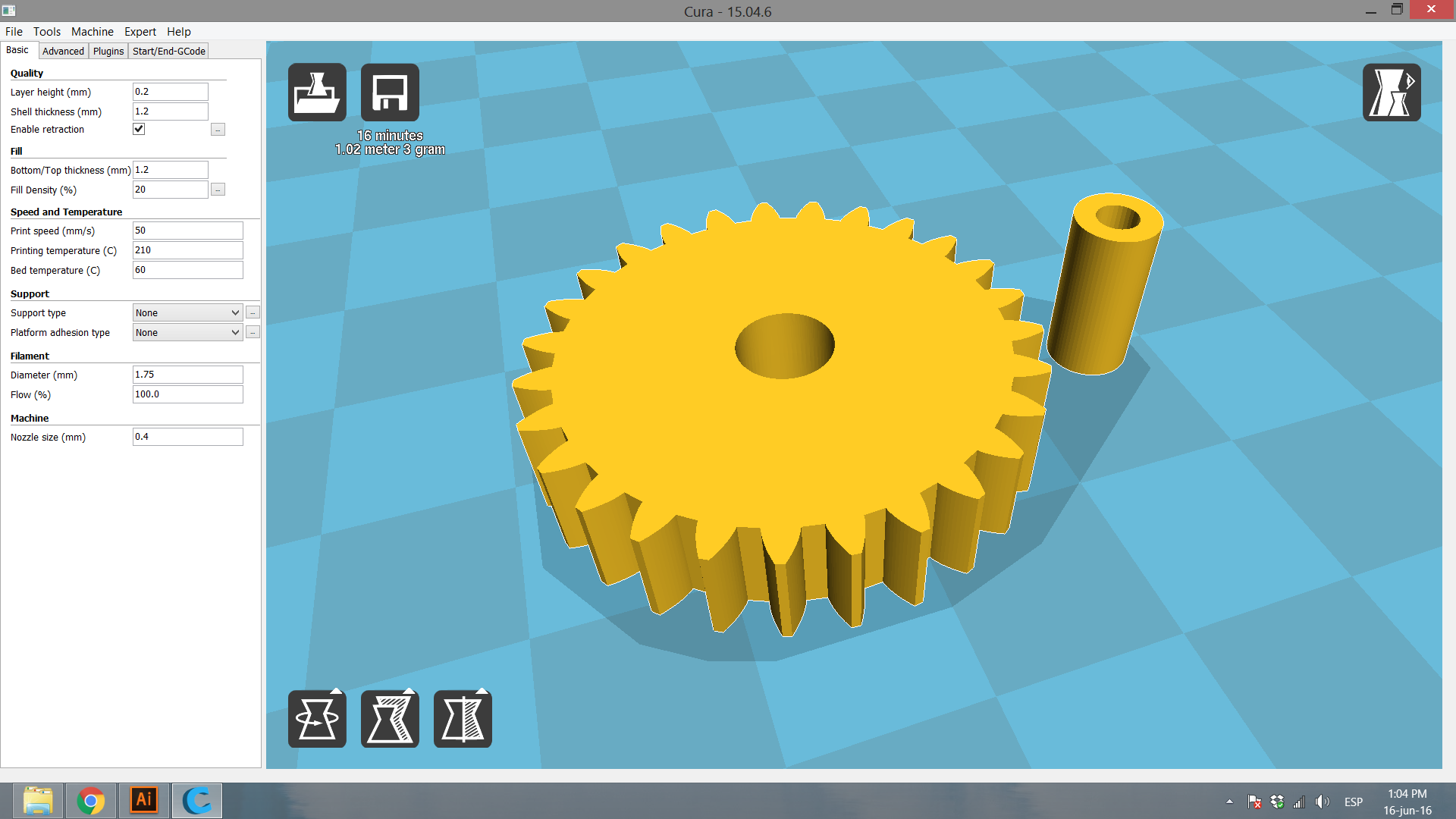Screen dimensions: 1456x819
Task: Click the 'Quality' section heading
Action: [27, 74]
